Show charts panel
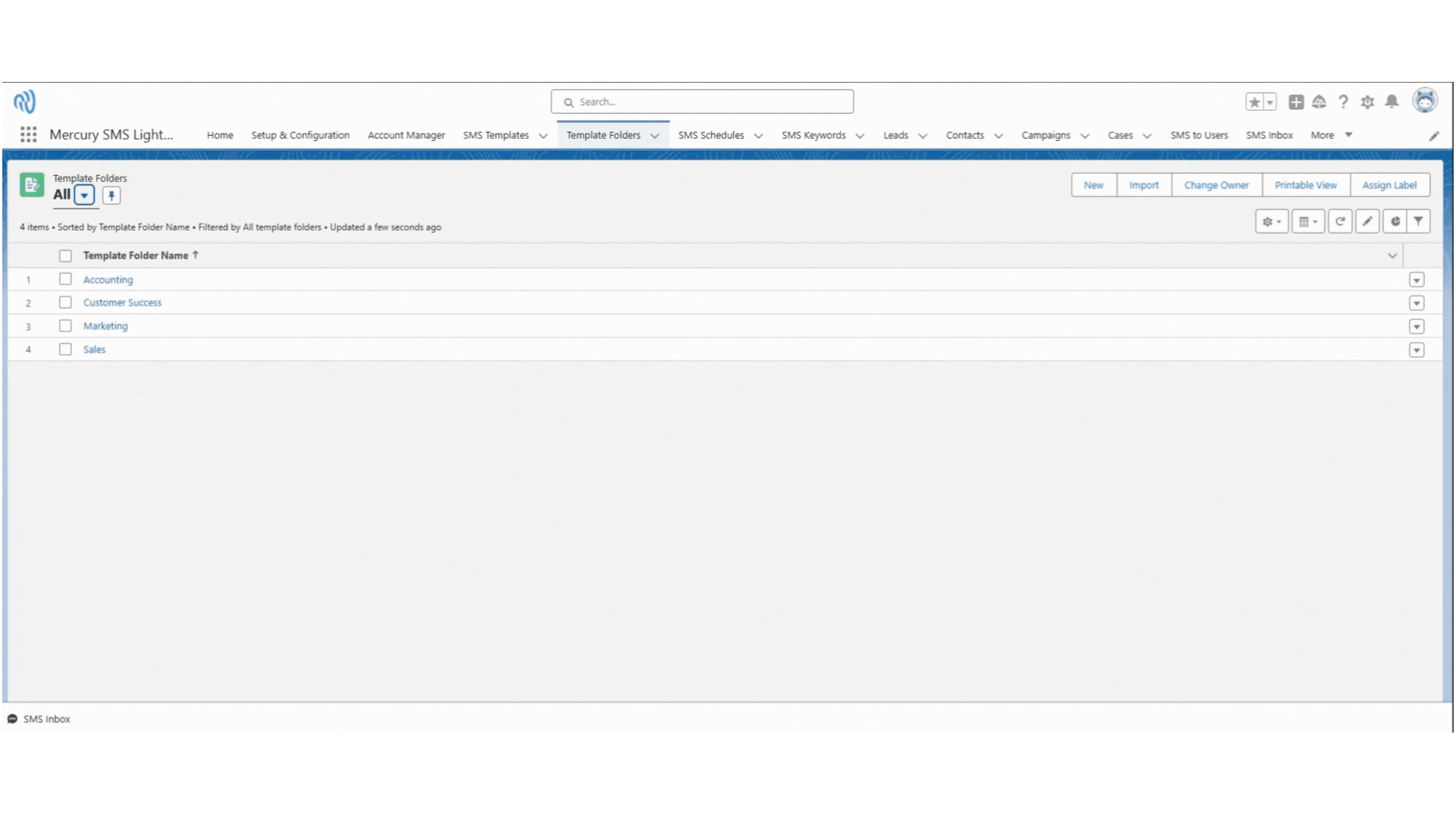Screen dimensions: 1456x819 (x=1395, y=221)
